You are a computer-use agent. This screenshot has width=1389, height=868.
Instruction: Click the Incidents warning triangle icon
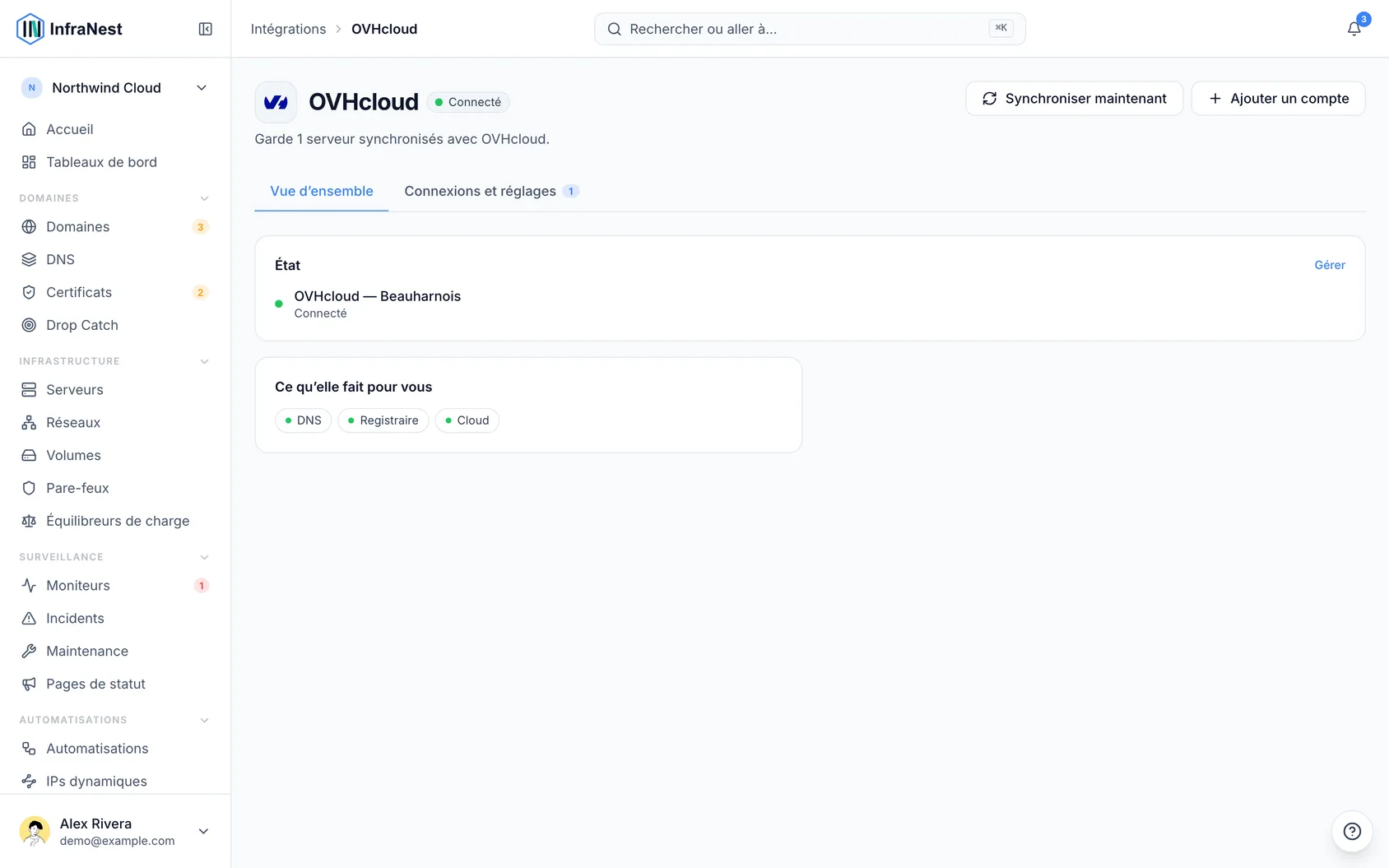click(x=29, y=618)
